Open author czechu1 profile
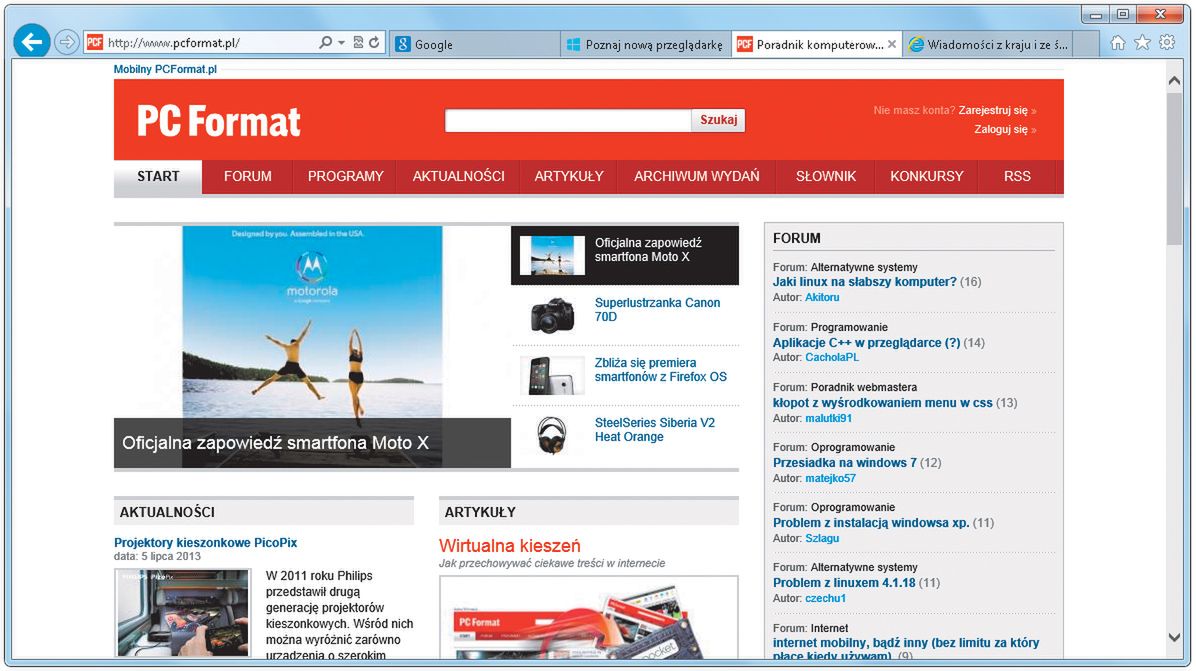The width and height of the screenshot is (1196, 671). pyautogui.click(x=825, y=599)
